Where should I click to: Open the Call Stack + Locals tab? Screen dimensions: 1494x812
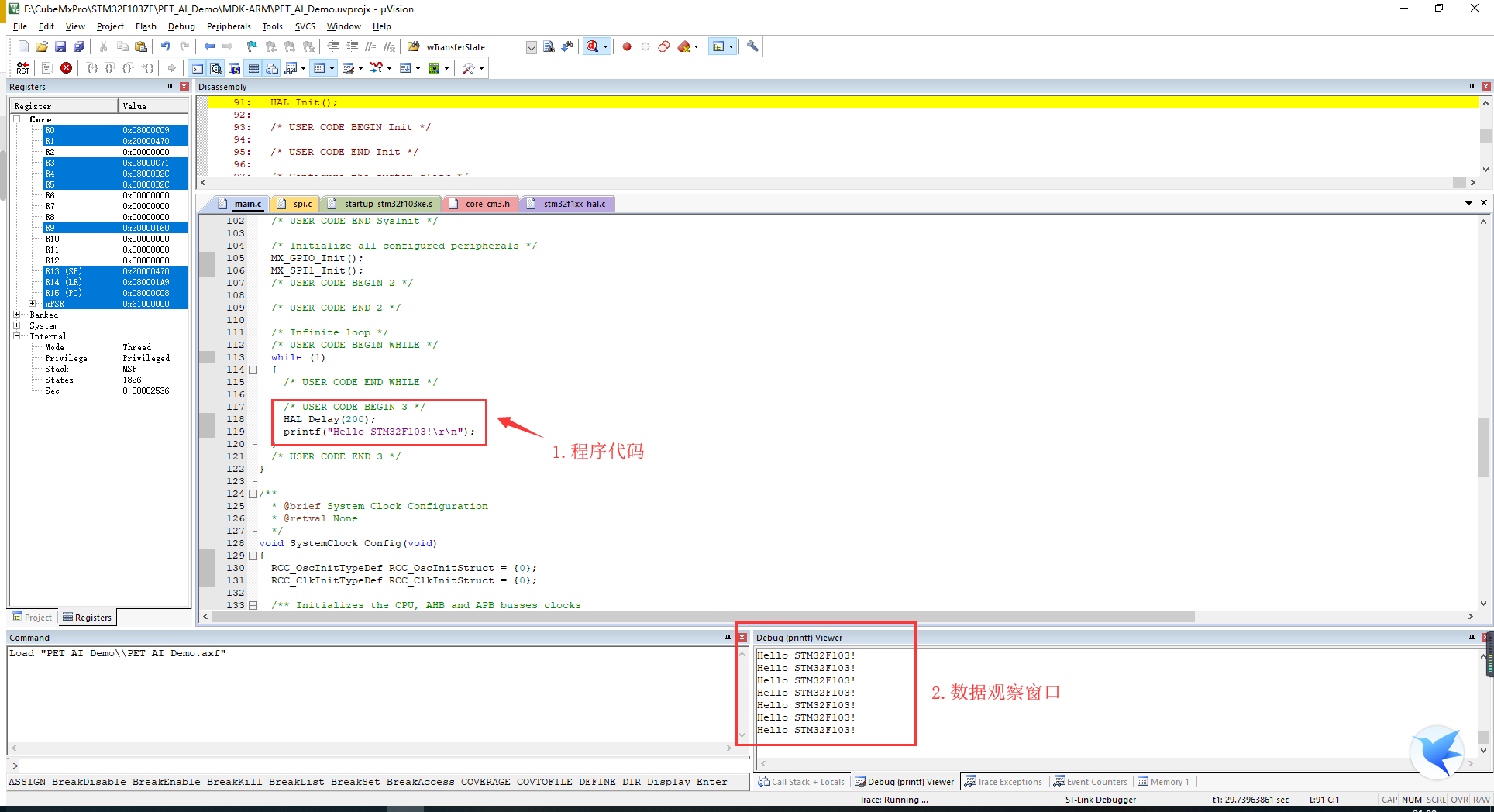point(802,782)
